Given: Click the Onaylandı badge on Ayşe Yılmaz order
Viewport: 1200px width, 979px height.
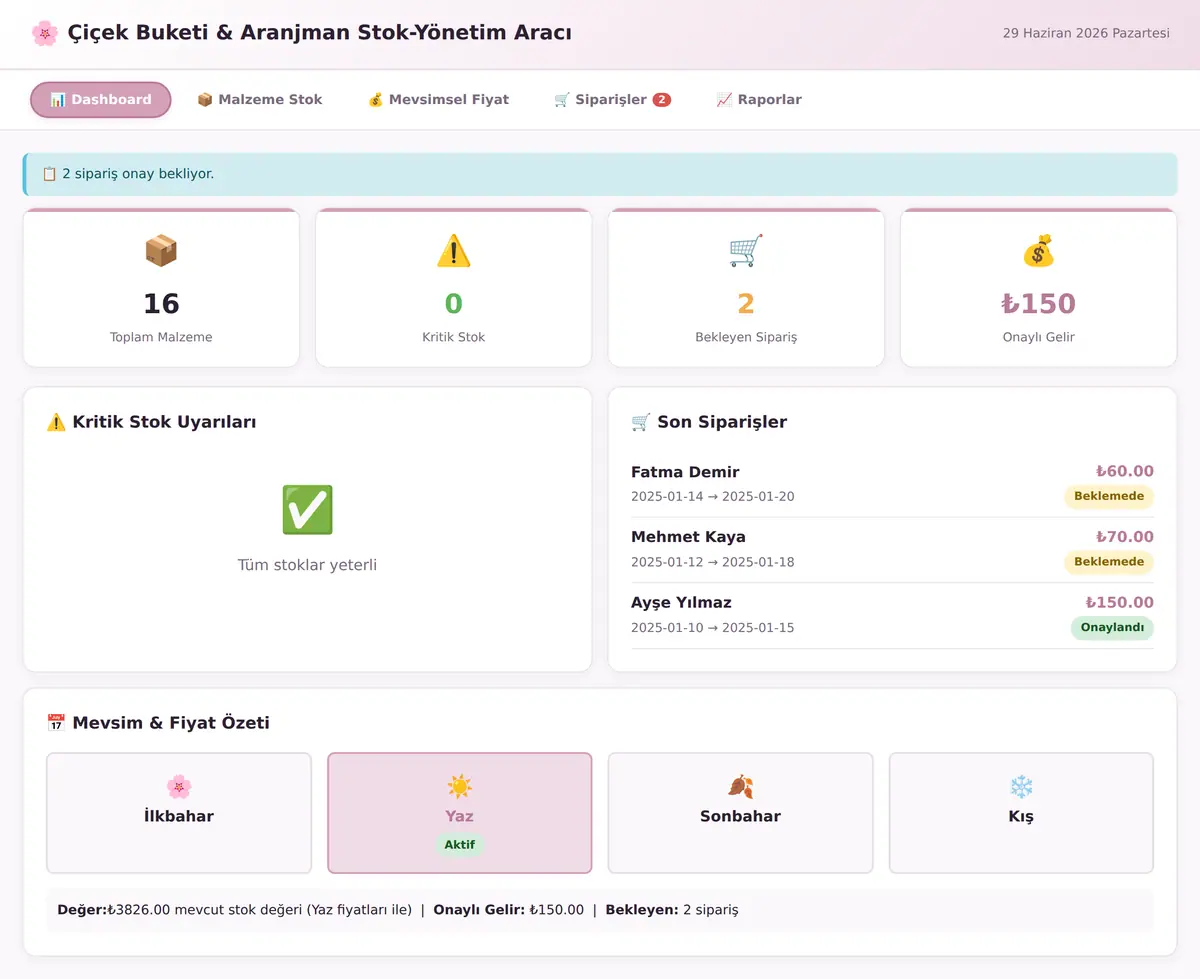Looking at the screenshot, I should (x=1112, y=628).
